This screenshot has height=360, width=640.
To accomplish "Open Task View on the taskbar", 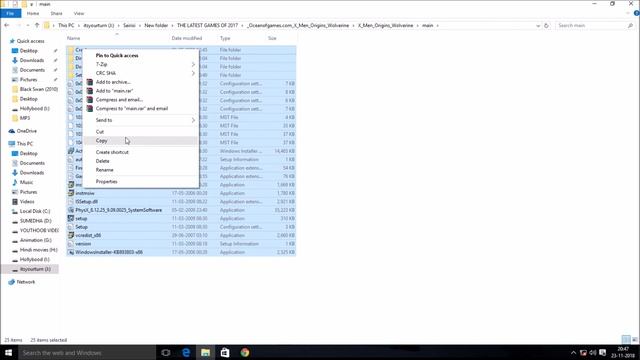I will point(166,353).
